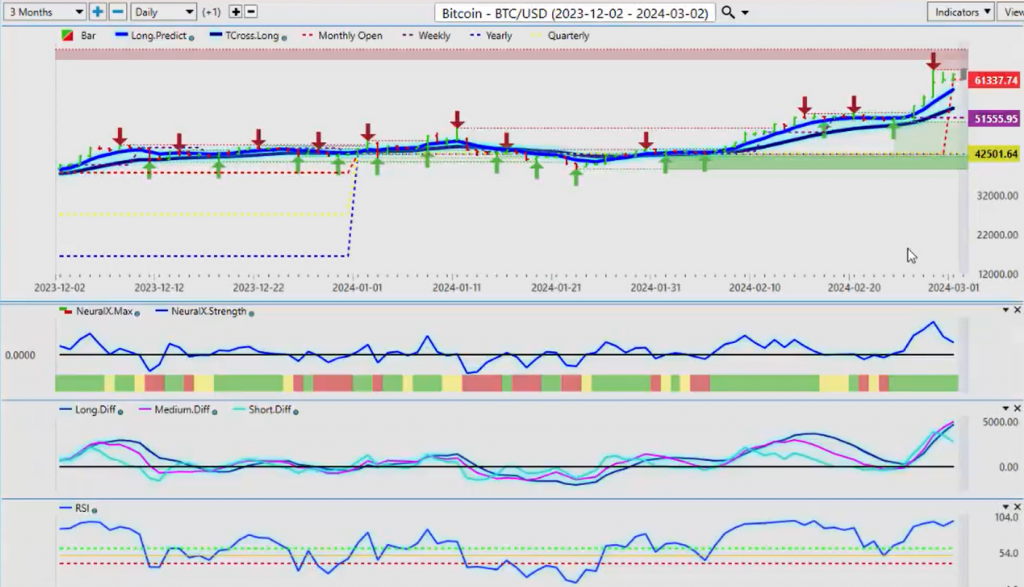The height and width of the screenshot is (587, 1024).
Task: Close the Long.Diff indicator panel
Action: pos(1017,408)
